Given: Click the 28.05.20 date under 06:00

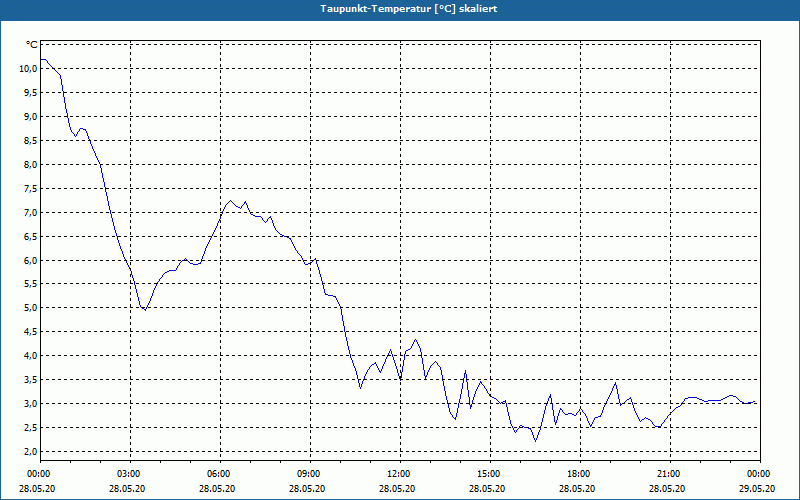Looking at the screenshot, I should 217,488.
